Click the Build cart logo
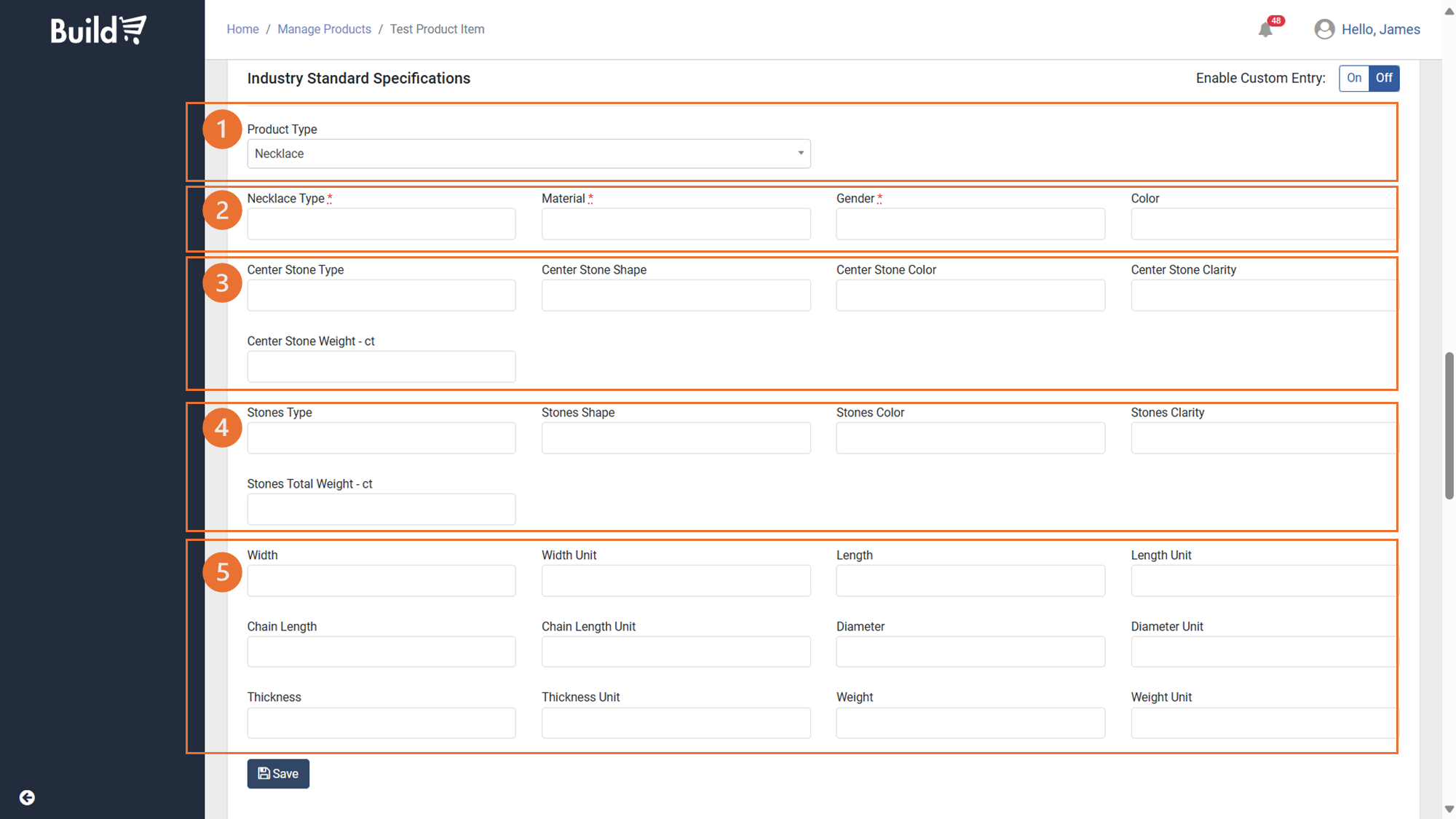 pyautogui.click(x=98, y=30)
